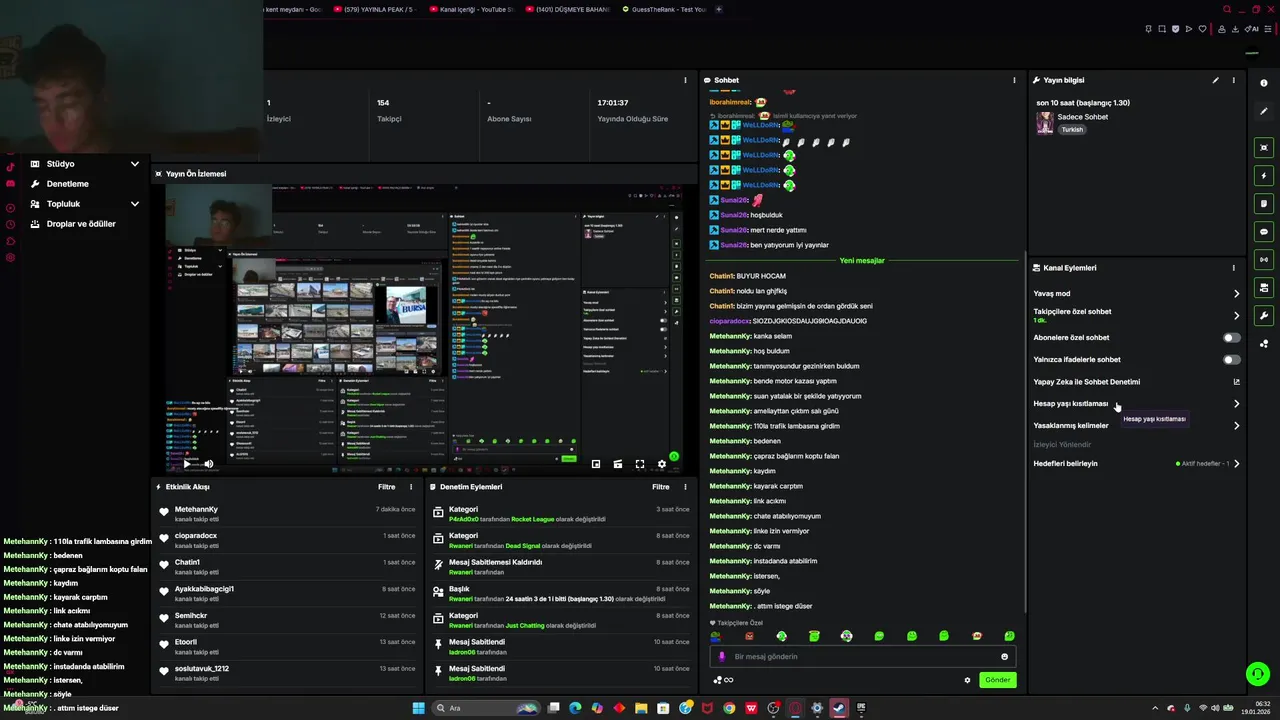Toggle the wrench stream info widget icon
Image resolution: width=1280 pixels, height=720 pixels.
tap(1264, 316)
